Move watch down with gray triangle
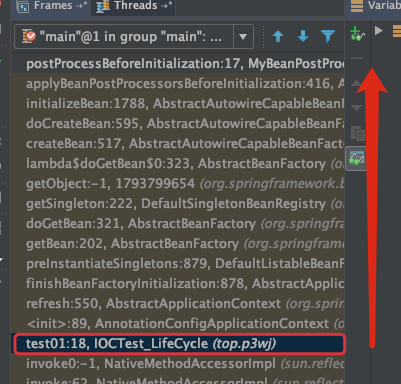 point(357,108)
